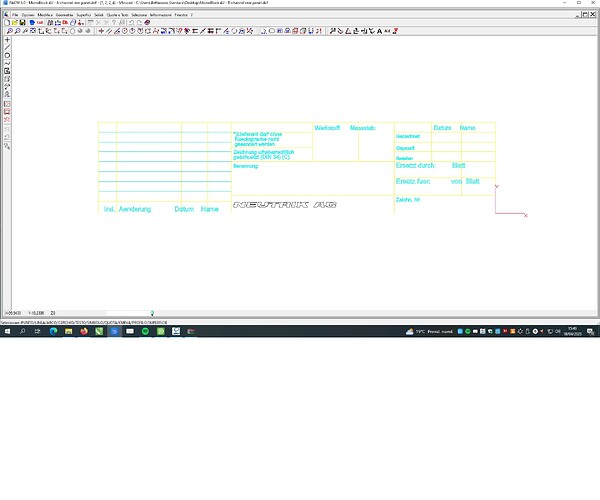Click the Y coordinate readout in status bar

[x=36, y=313]
